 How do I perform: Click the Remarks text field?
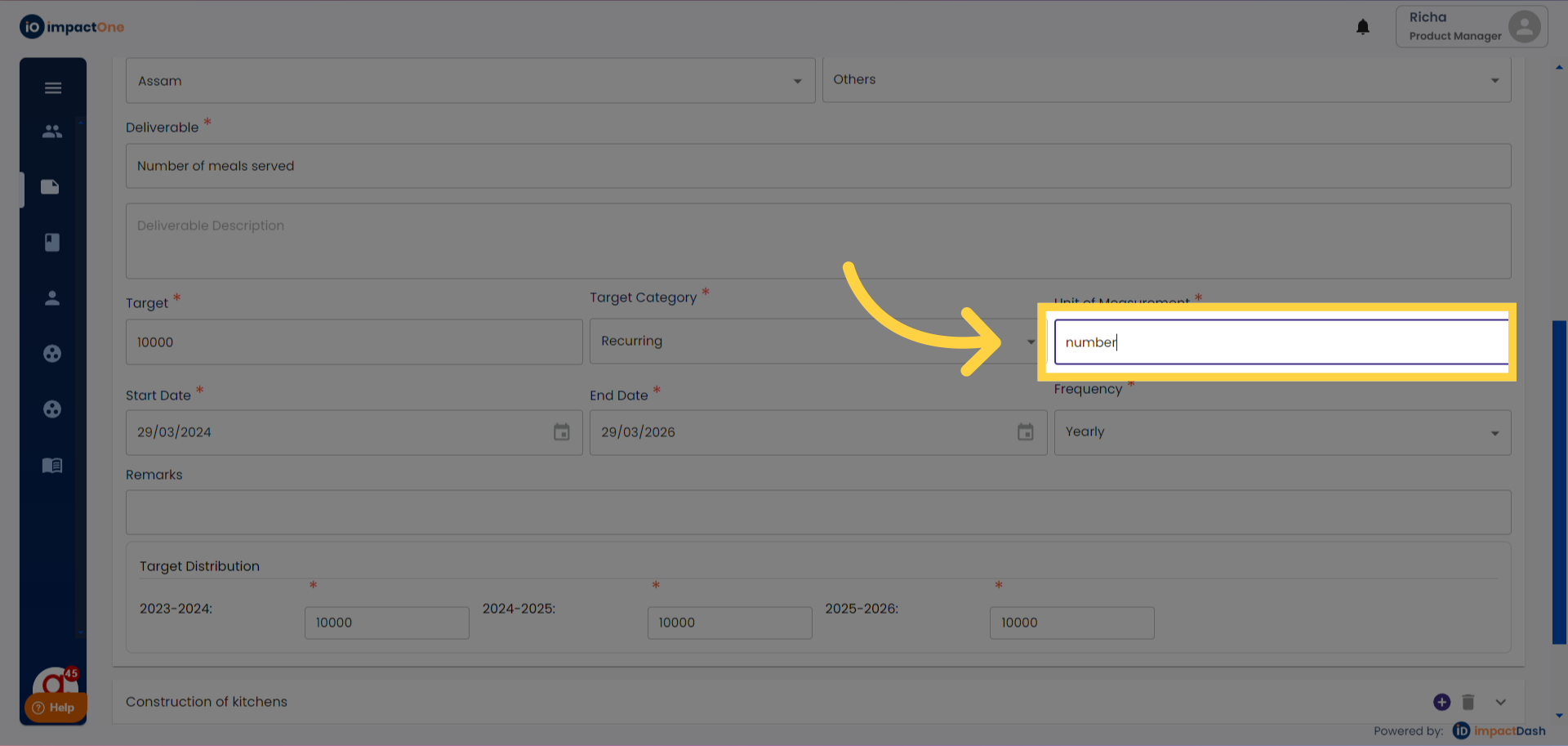click(x=818, y=512)
